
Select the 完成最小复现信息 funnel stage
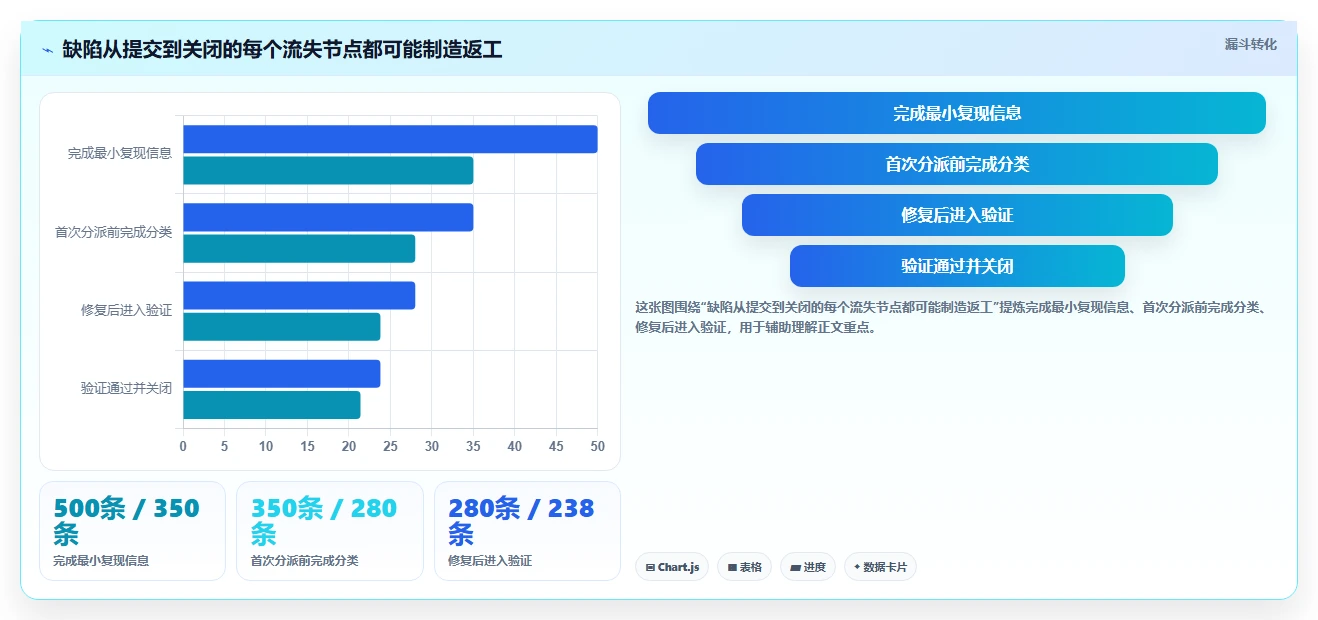pos(957,113)
